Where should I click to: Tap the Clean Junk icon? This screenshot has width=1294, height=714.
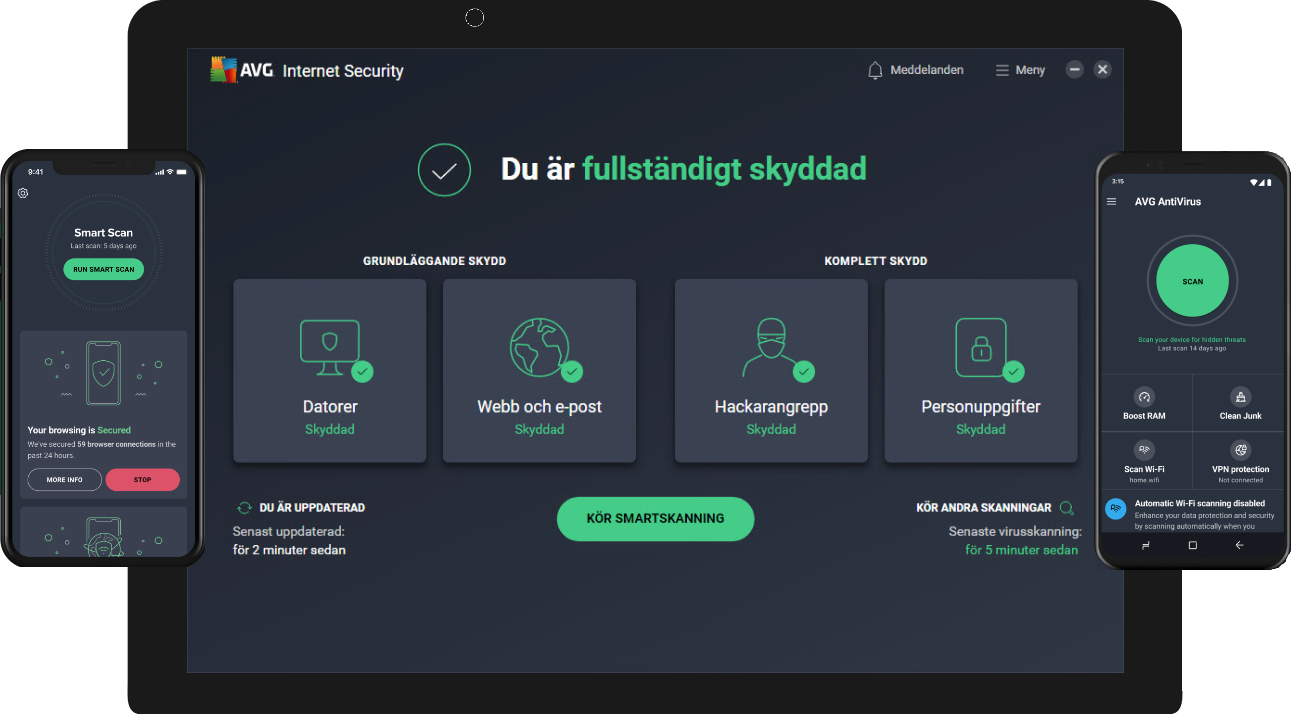click(1240, 396)
